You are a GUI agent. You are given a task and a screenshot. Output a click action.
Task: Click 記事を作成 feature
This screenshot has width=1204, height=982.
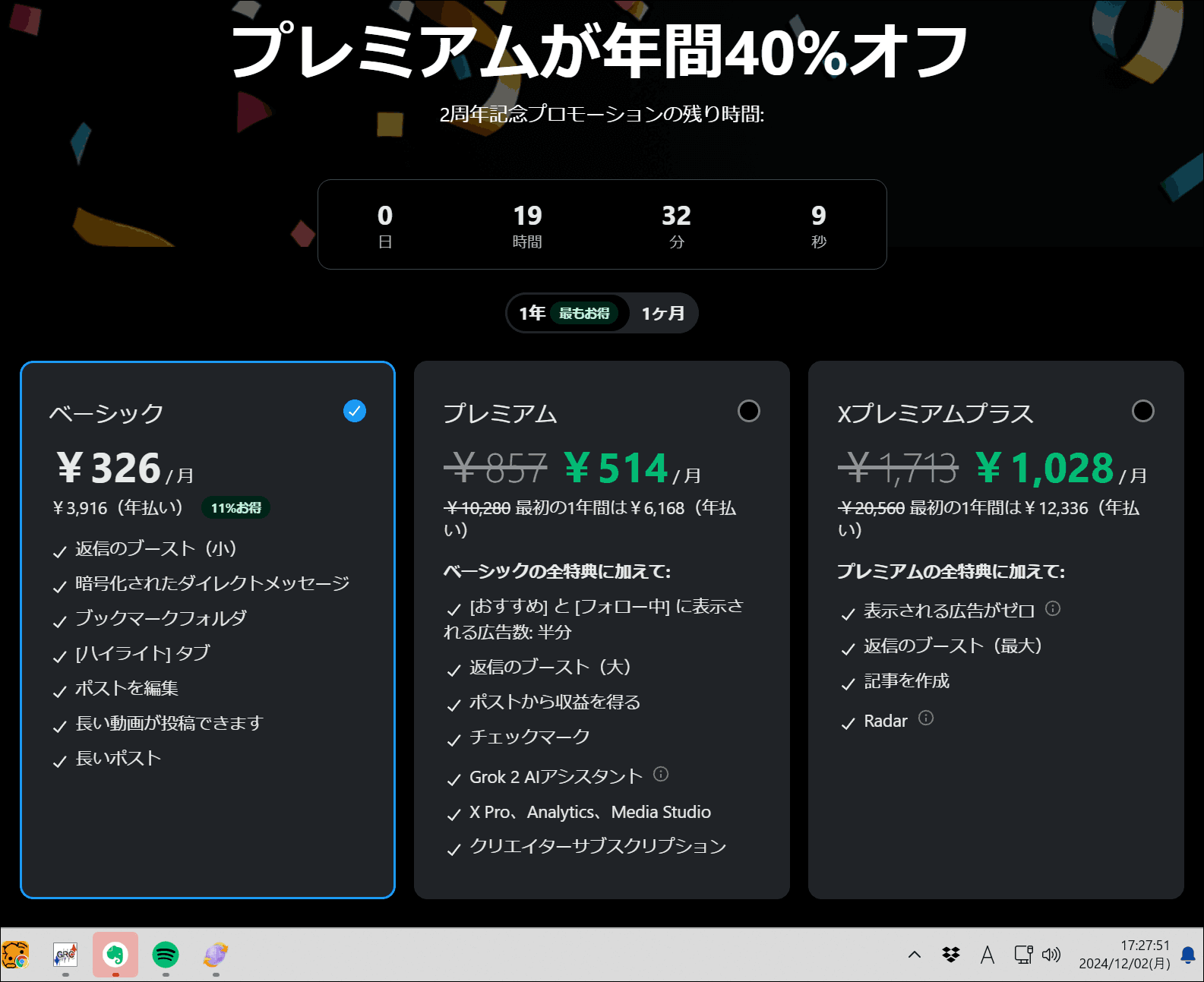point(906,680)
